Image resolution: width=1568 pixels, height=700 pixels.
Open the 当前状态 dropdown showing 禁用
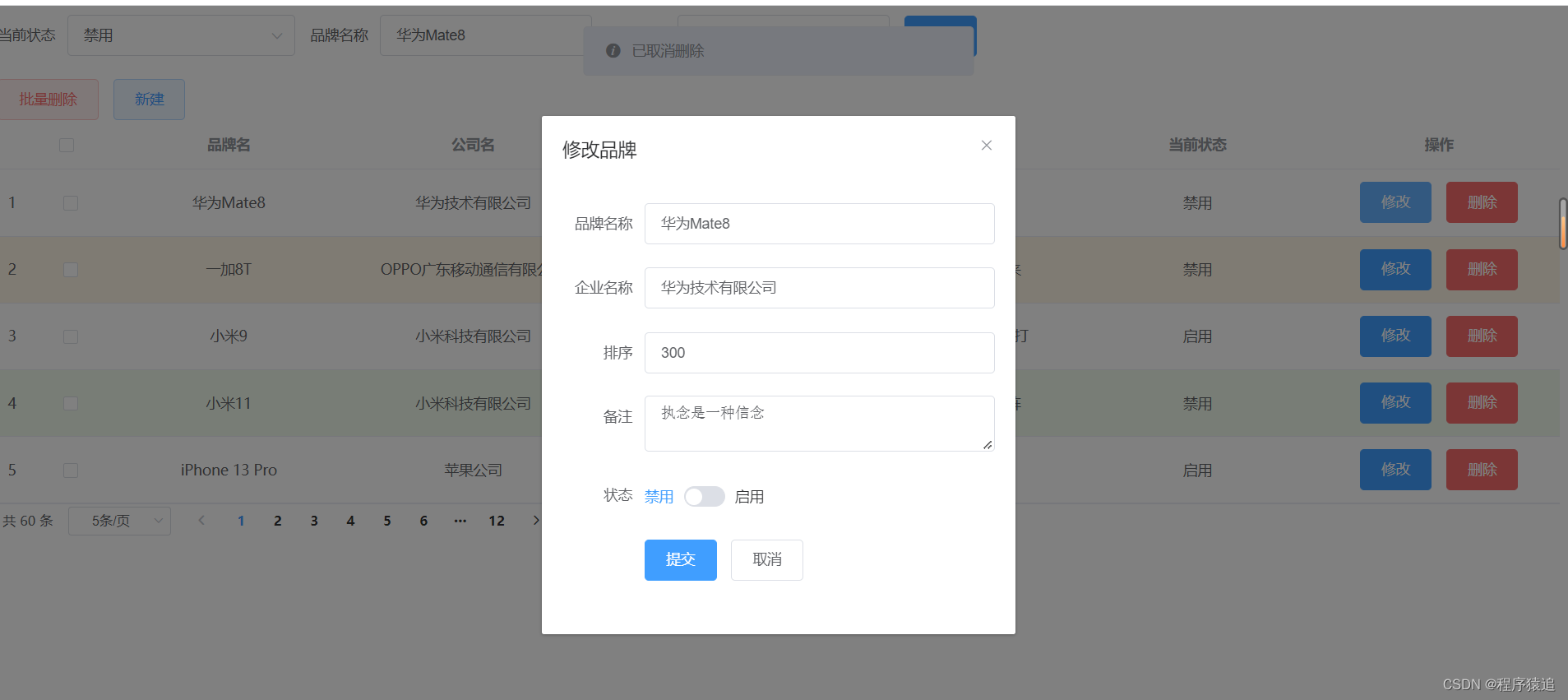(181, 35)
